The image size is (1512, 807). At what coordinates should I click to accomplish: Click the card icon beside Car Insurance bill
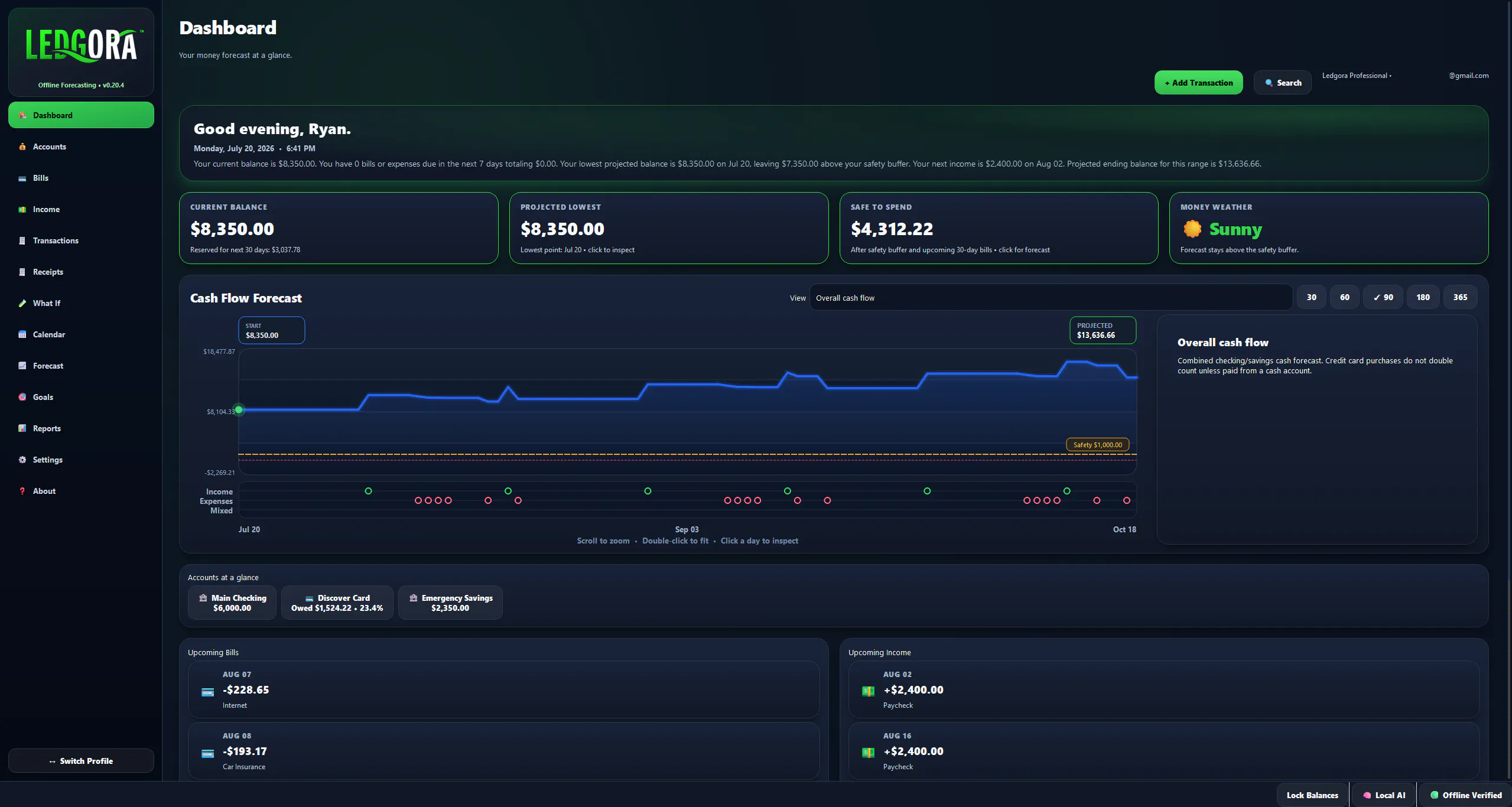click(x=207, y=753)
